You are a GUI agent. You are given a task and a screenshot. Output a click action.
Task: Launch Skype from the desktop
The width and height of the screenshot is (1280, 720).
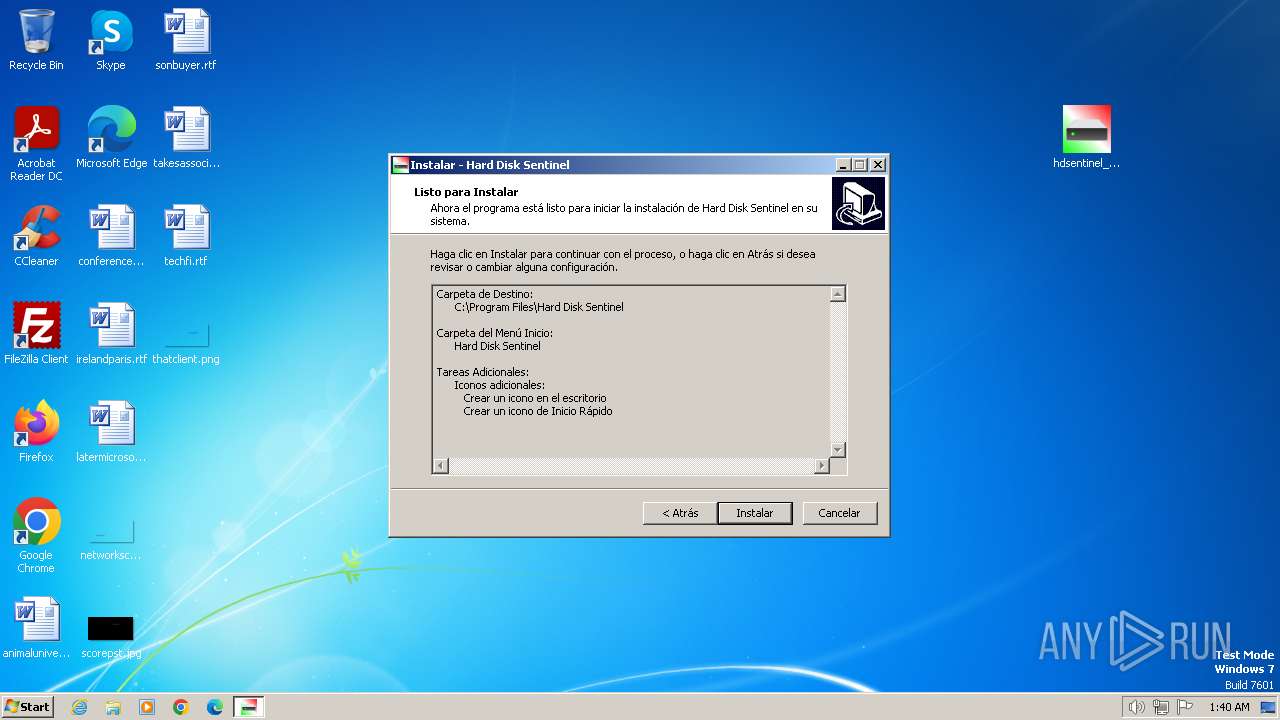[110, 40]
